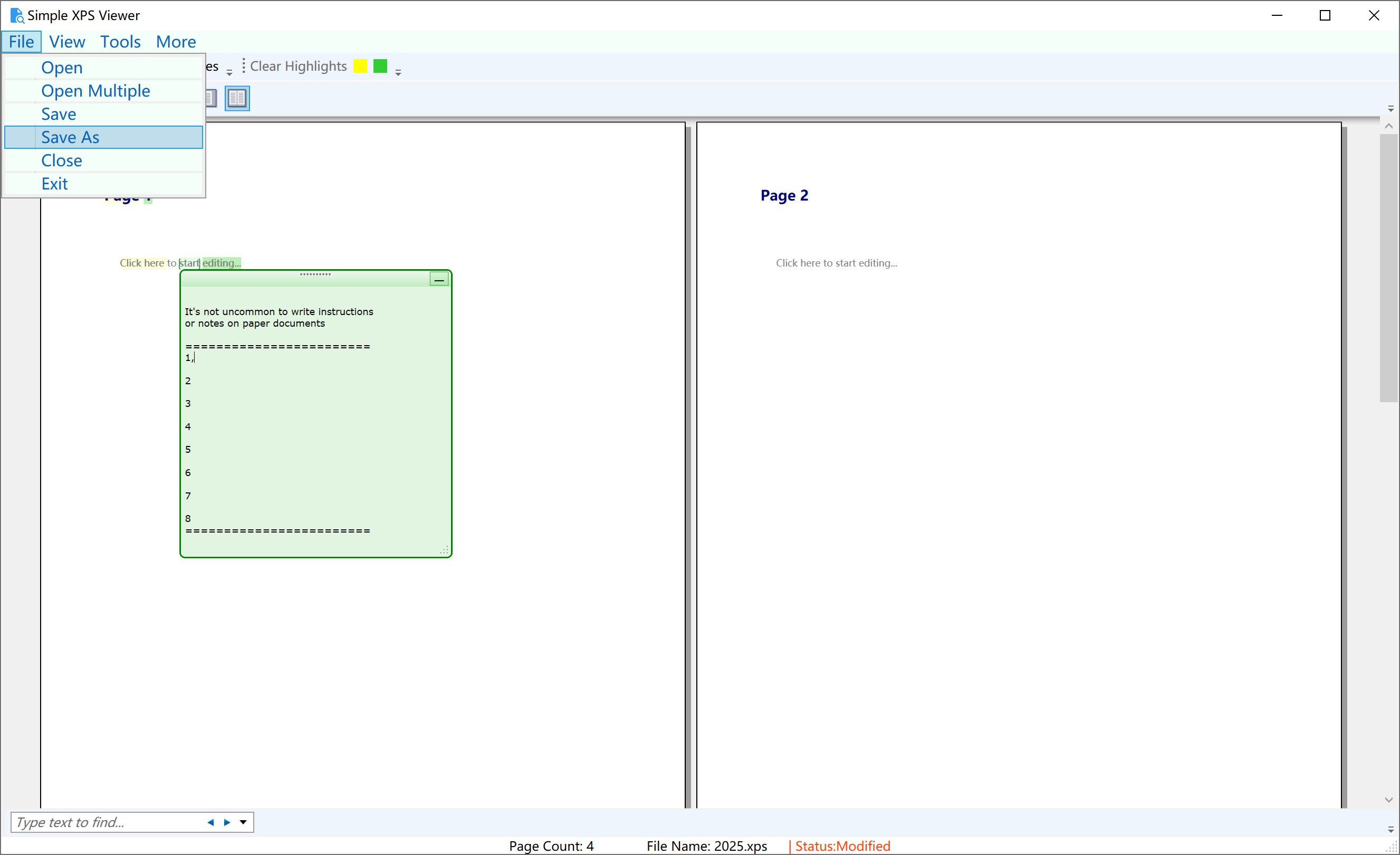Click the next find result arrow
This screenshot has width=1400, height=855.
click(227, 822)
